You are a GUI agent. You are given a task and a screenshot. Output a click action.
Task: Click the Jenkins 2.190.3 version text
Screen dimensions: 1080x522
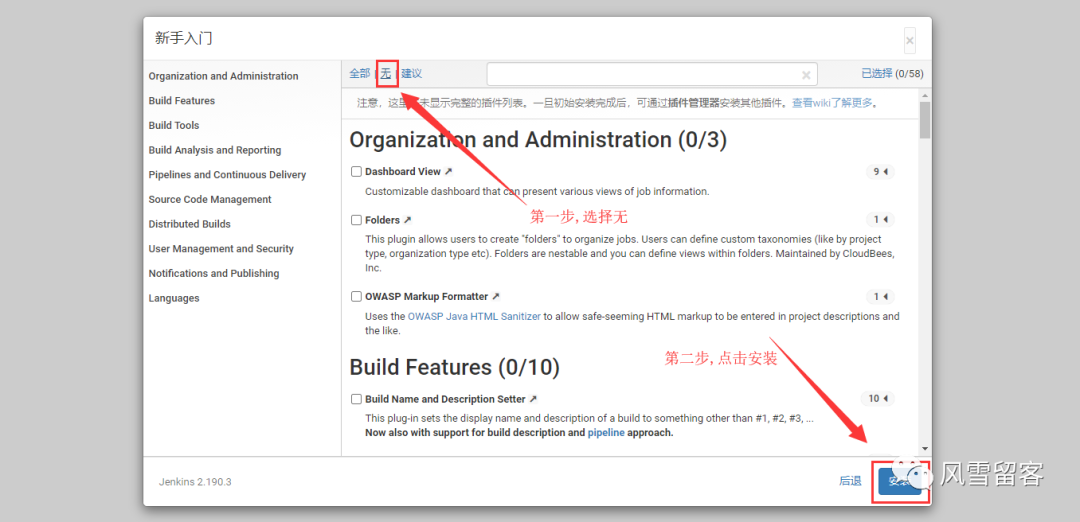coord(195,482)
